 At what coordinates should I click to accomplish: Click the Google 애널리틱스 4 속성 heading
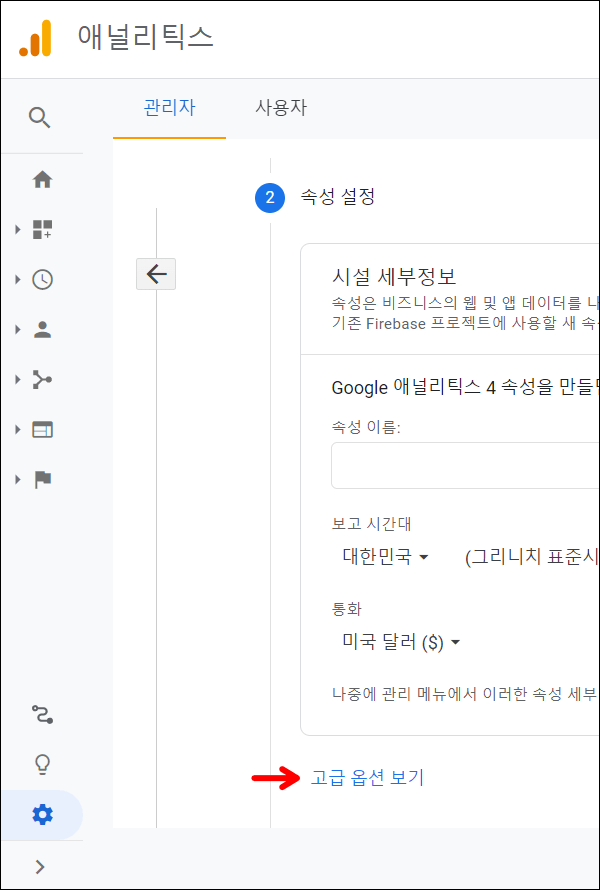(465, 388)
